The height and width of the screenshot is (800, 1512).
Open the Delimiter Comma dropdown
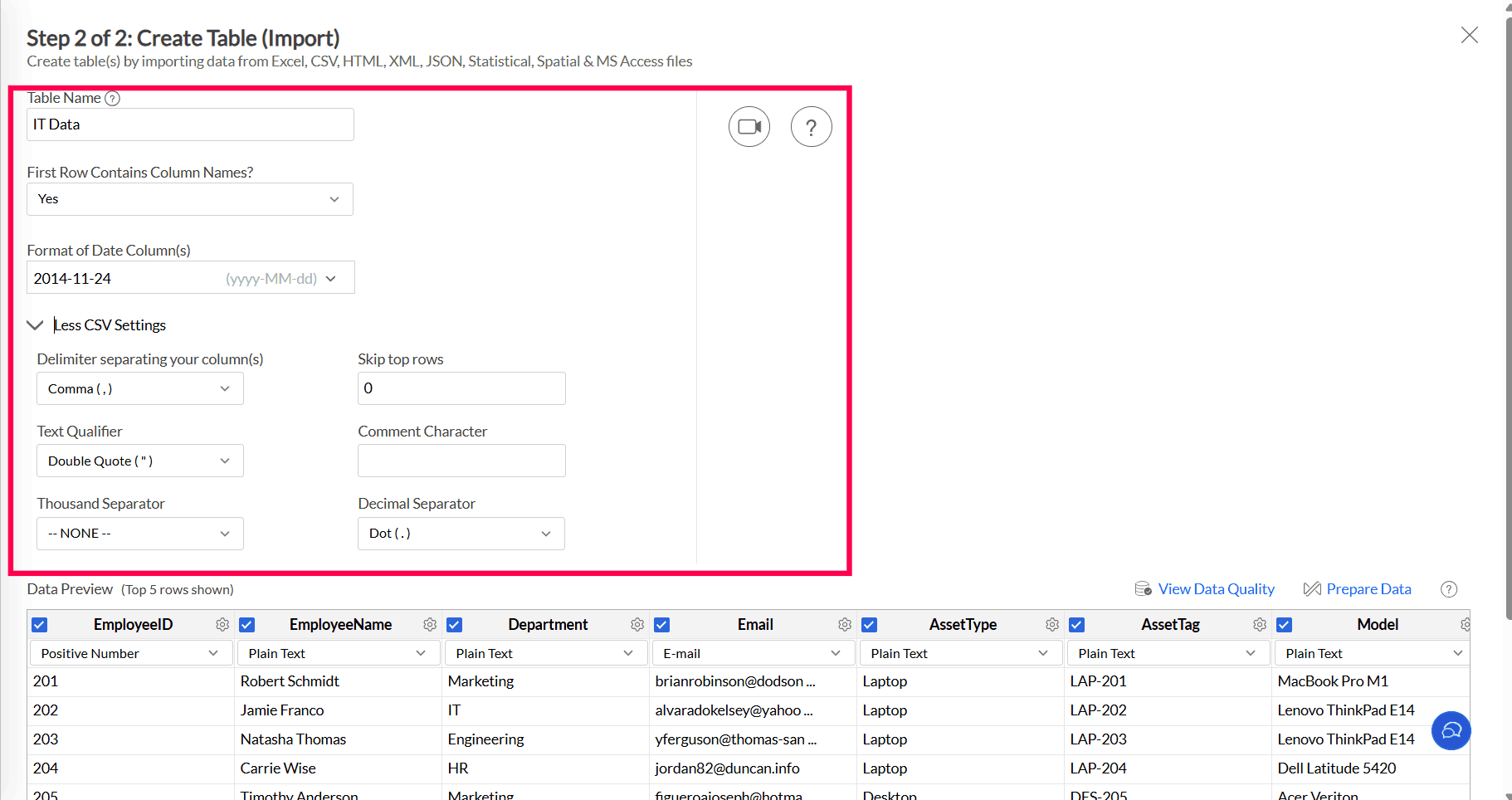(x=140, y=389)
